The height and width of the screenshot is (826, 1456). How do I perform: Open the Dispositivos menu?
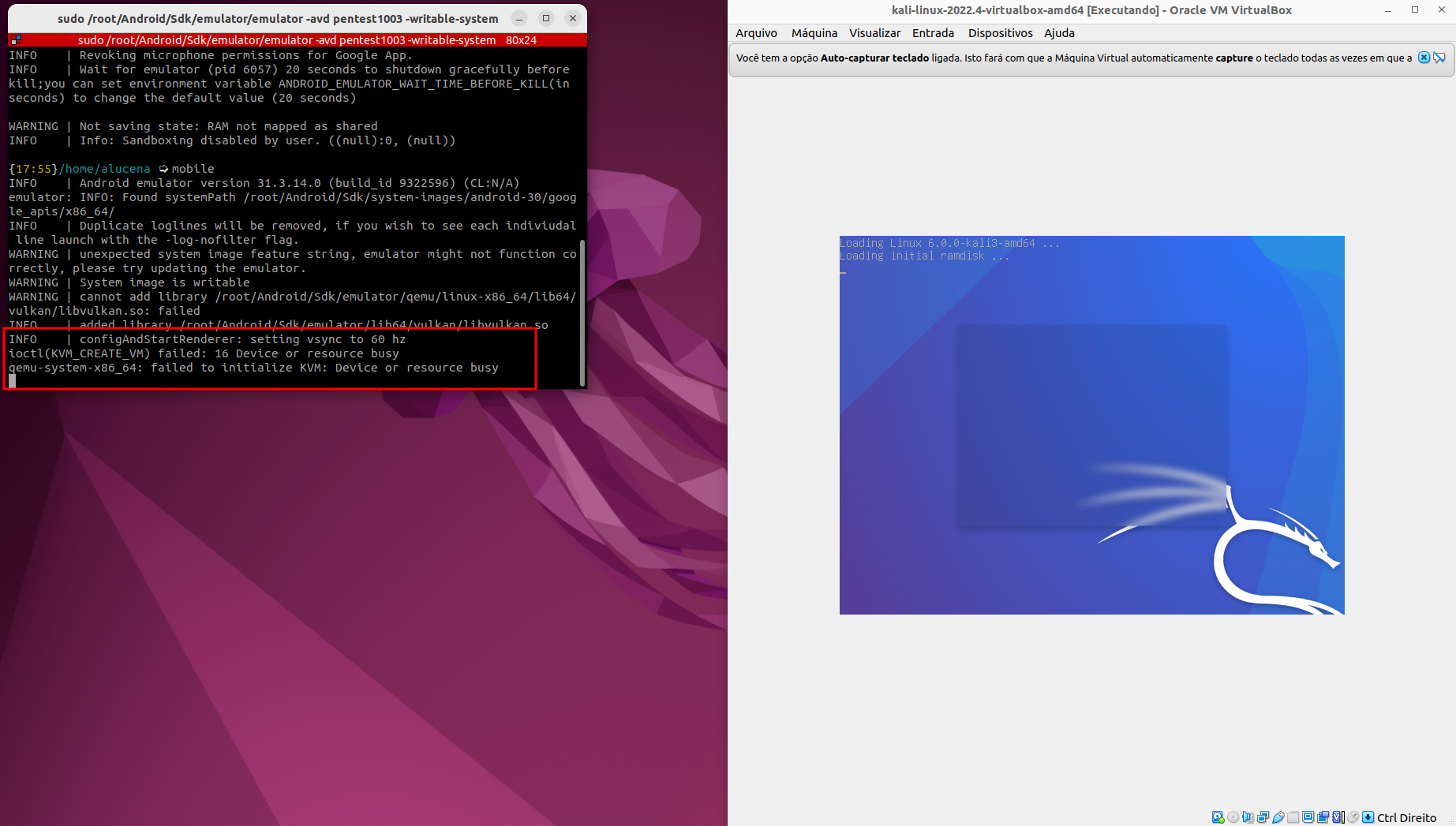click(x=1000, y=33)
